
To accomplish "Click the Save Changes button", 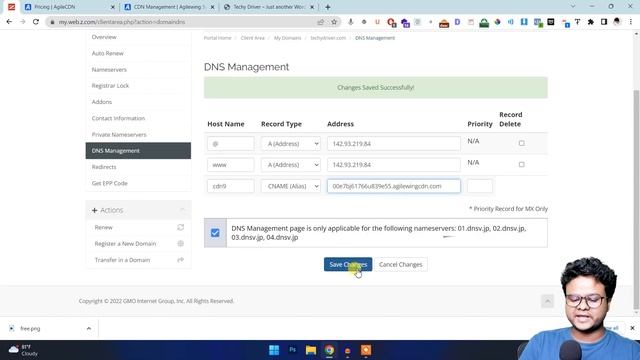I will (x=348, y=264).
